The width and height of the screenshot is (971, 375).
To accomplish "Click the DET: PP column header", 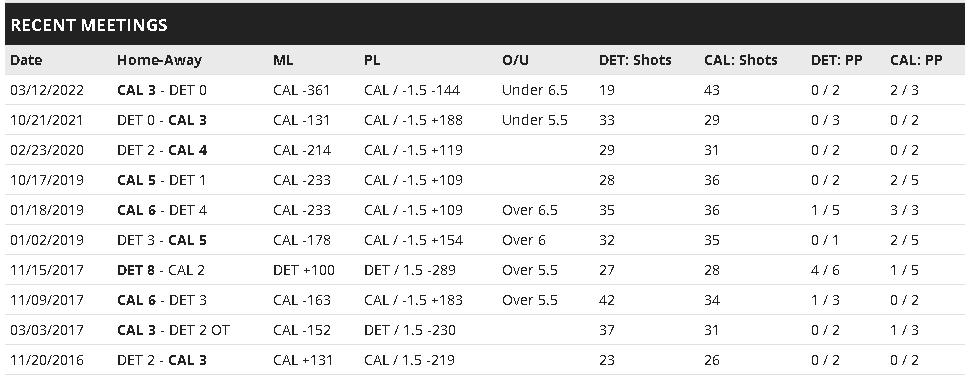I will 837,60.
